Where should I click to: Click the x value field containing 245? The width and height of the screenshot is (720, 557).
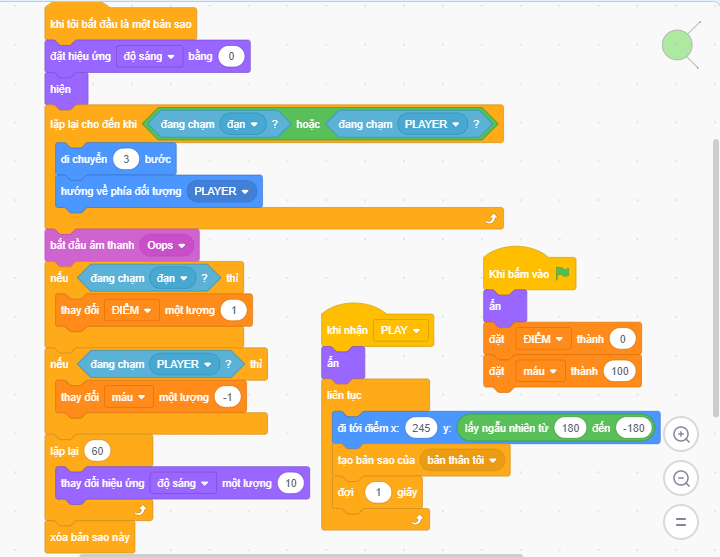point(421,428)
